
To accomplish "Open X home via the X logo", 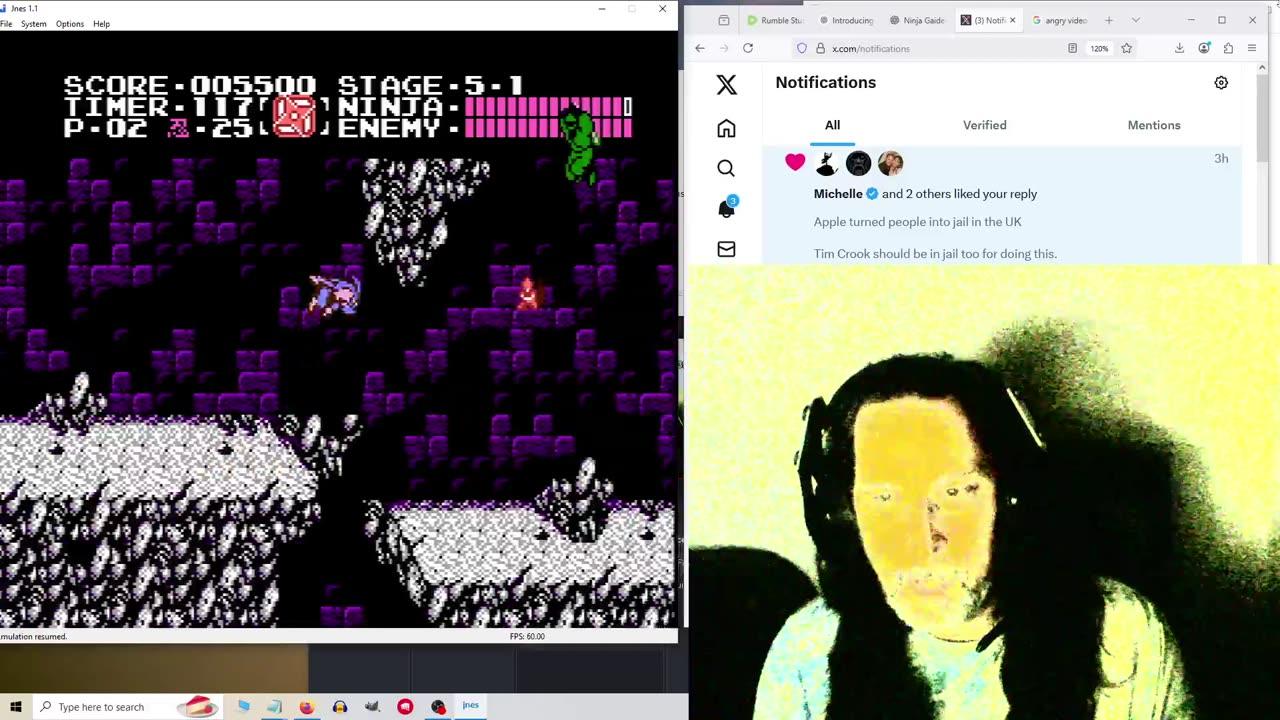I will (727, 85).
